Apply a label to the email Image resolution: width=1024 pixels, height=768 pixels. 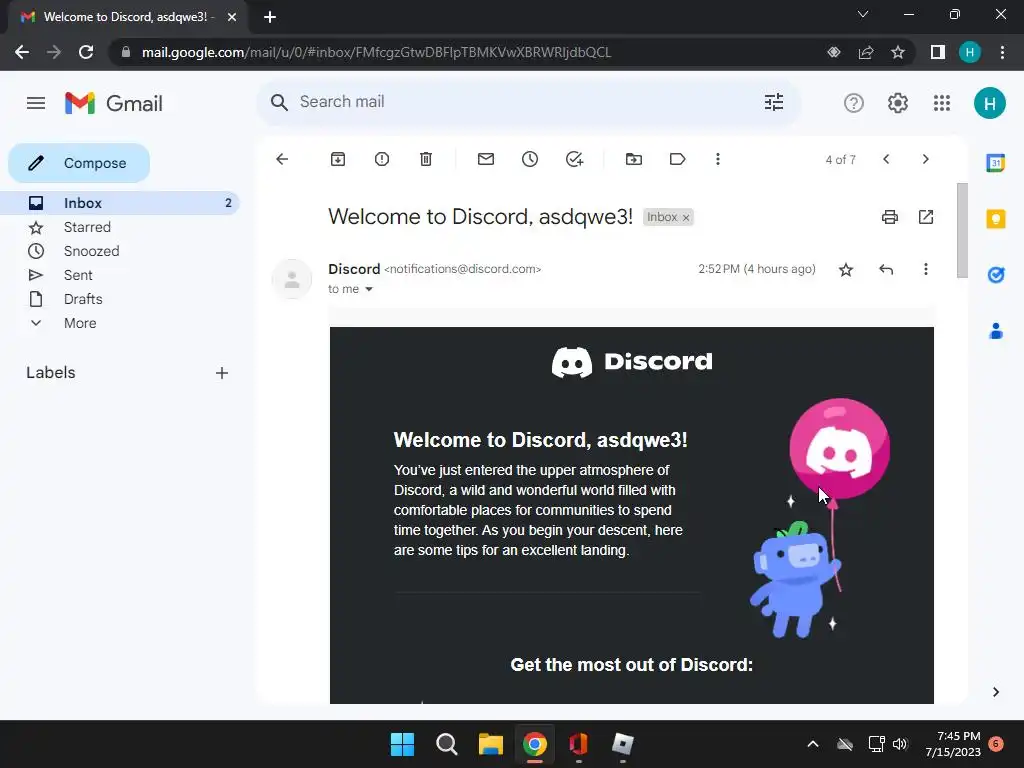click(x=677, y=159)
